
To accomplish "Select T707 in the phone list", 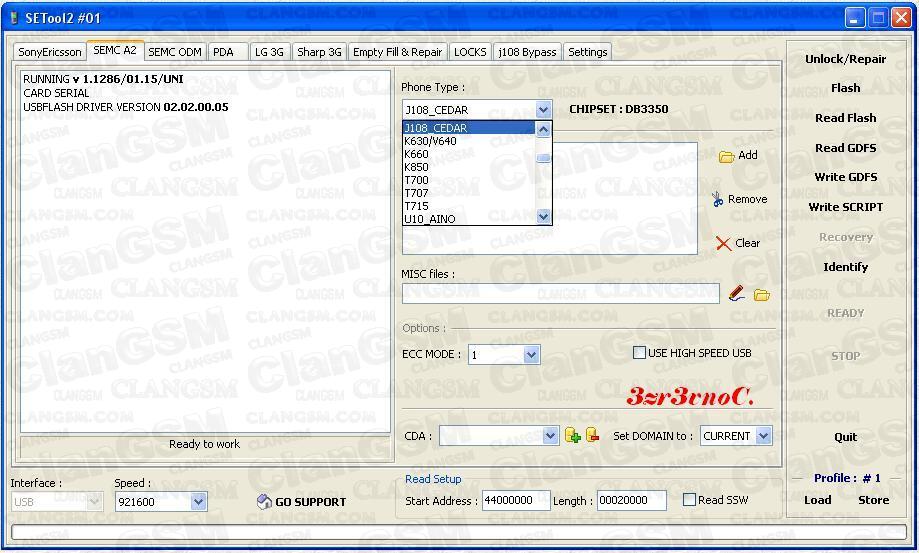I will click(469, 193).
